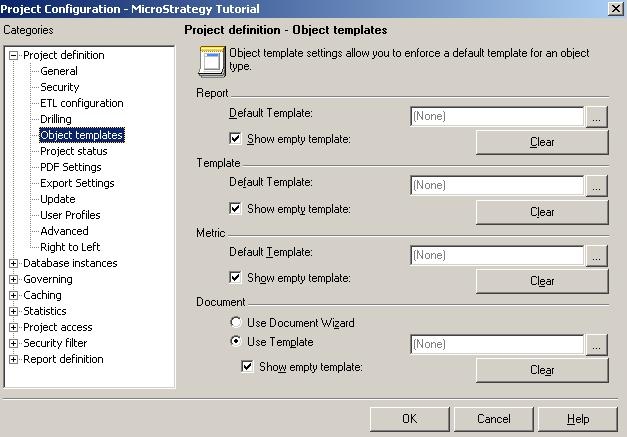Open the Drilling category
The image size is (627, 437).
(x=56, y=119)
